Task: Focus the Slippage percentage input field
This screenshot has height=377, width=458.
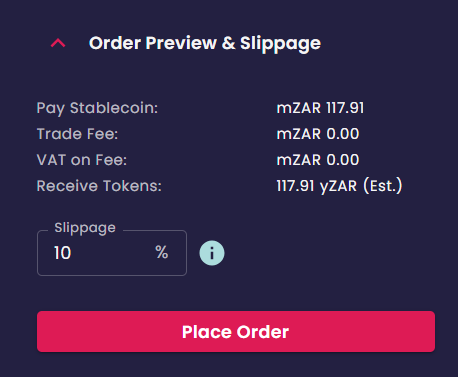Action: coord(112,253)
